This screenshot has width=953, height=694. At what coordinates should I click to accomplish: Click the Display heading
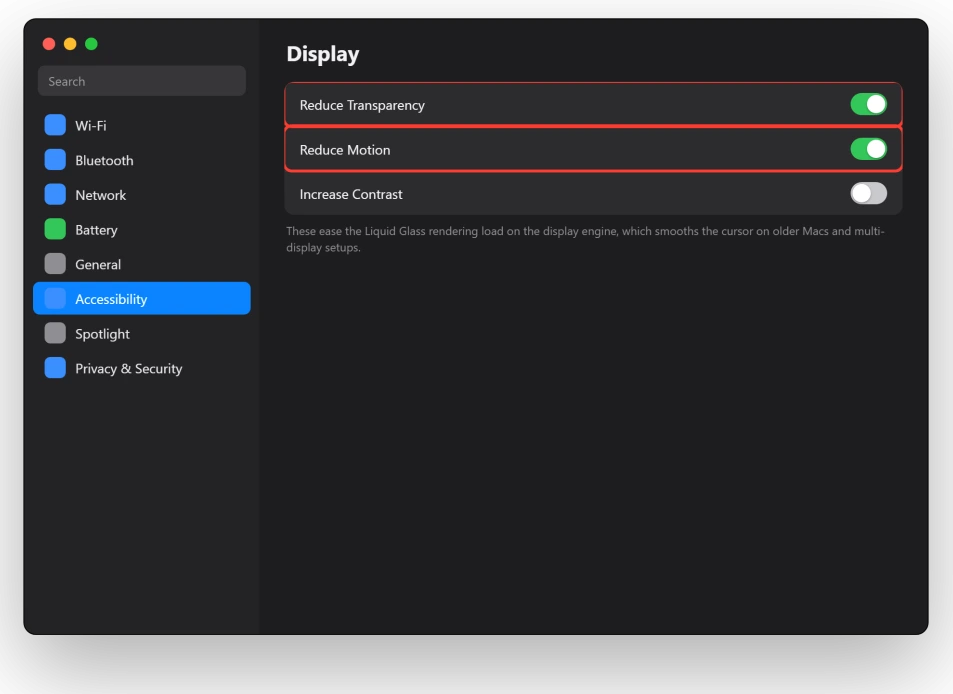point(323,54)
